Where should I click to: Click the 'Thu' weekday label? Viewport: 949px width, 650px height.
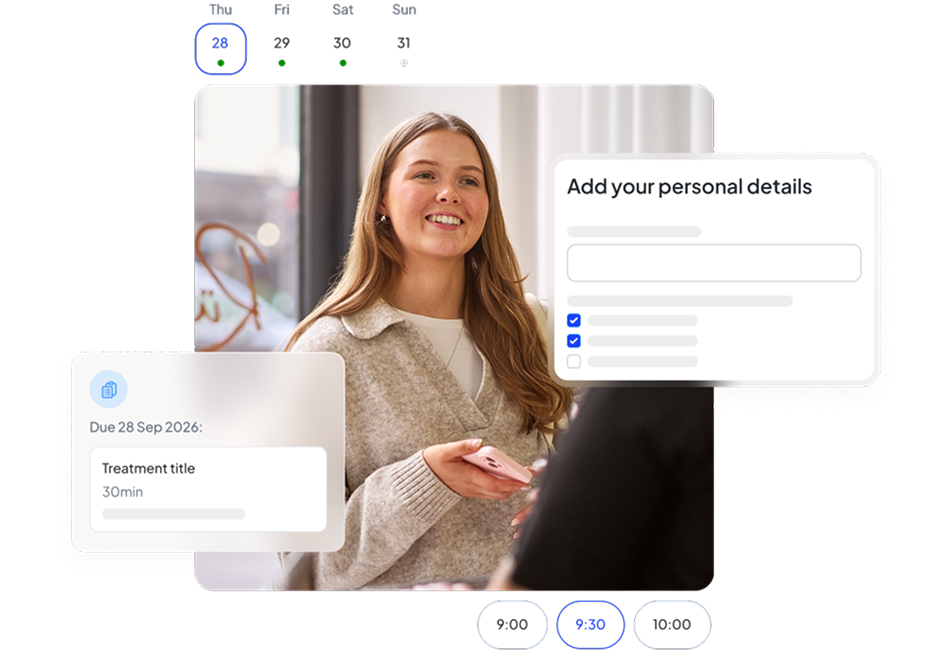coord(220,10)
